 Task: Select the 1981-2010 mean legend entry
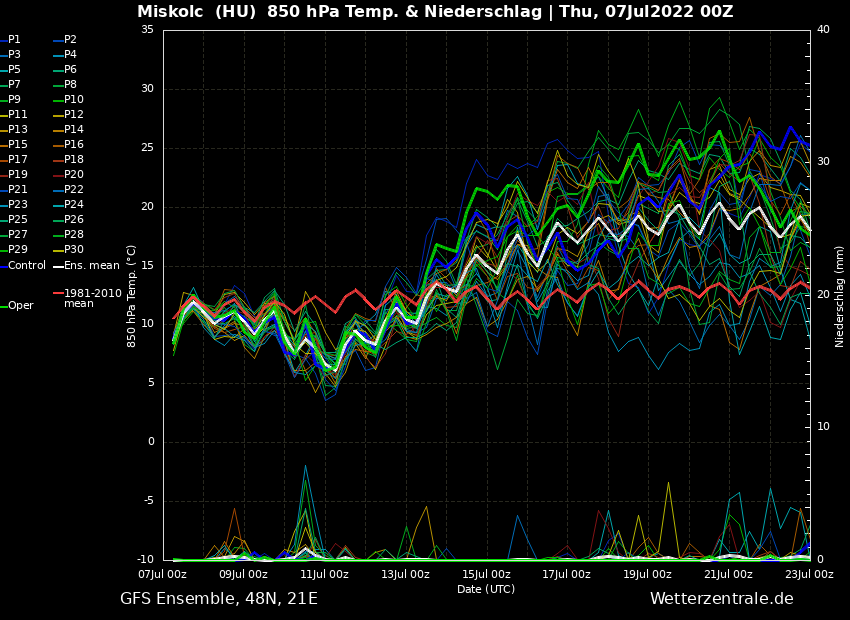92,298
